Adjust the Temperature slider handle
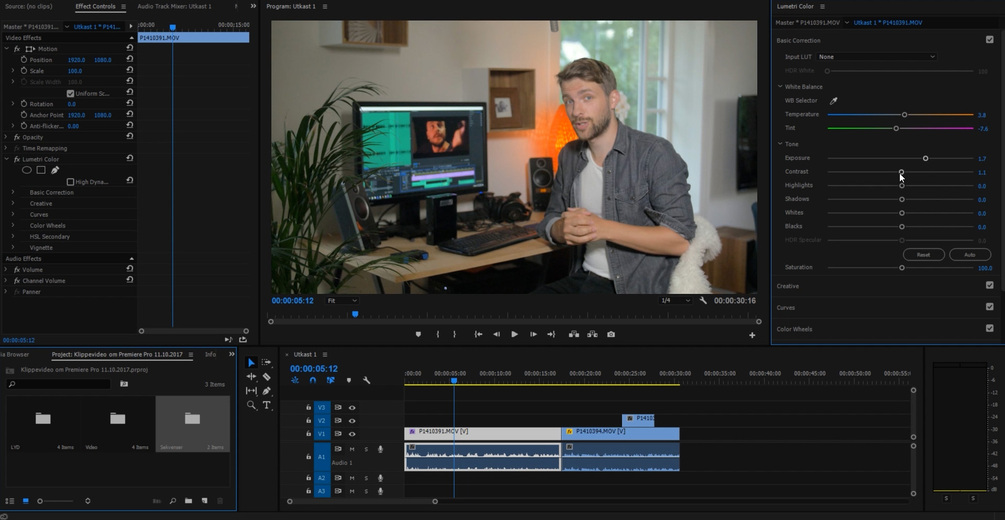1005x520 pixels. (904, 115)
